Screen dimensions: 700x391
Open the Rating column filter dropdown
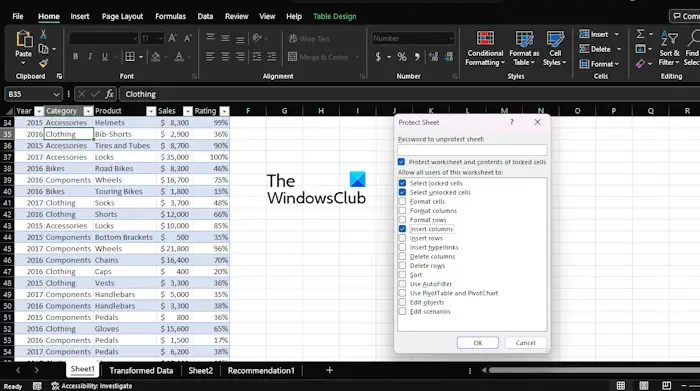pos(224,111)
